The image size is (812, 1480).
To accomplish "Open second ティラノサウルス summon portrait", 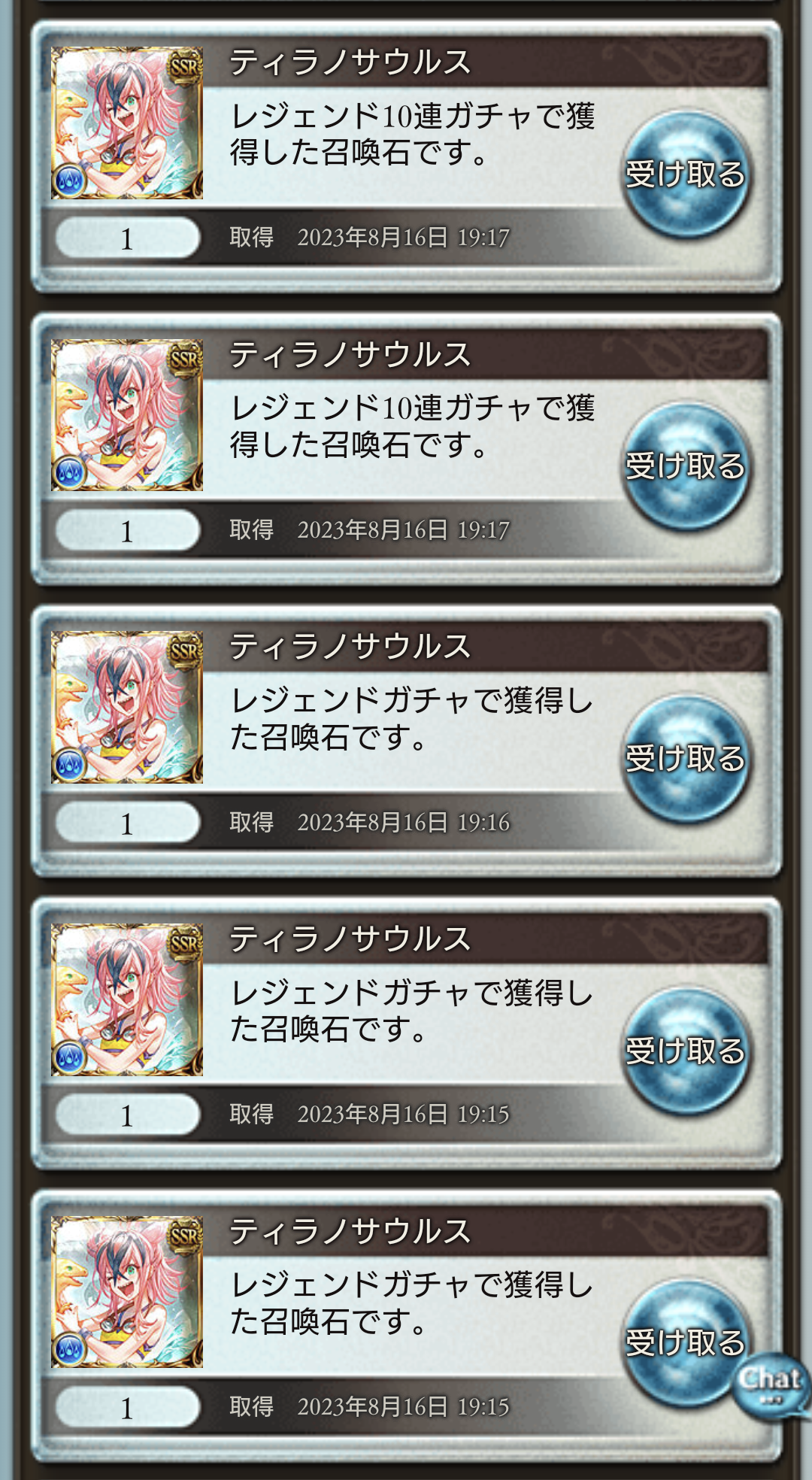I will pos(127,415).
